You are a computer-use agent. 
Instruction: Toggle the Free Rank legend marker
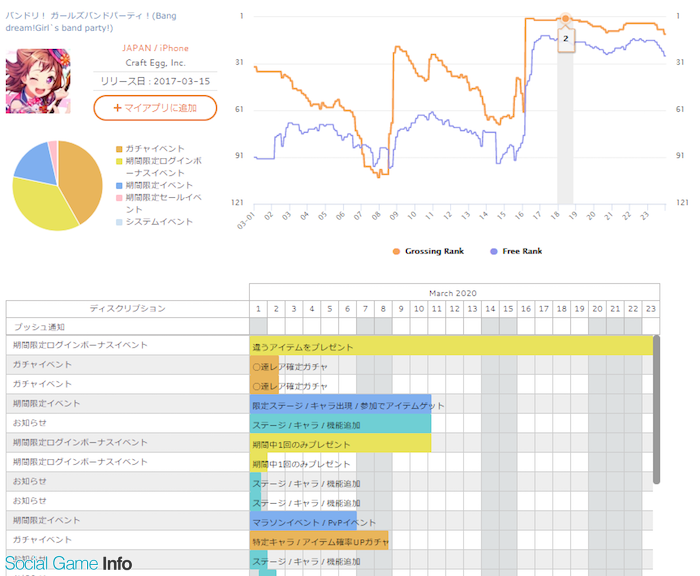pos(494,251)
